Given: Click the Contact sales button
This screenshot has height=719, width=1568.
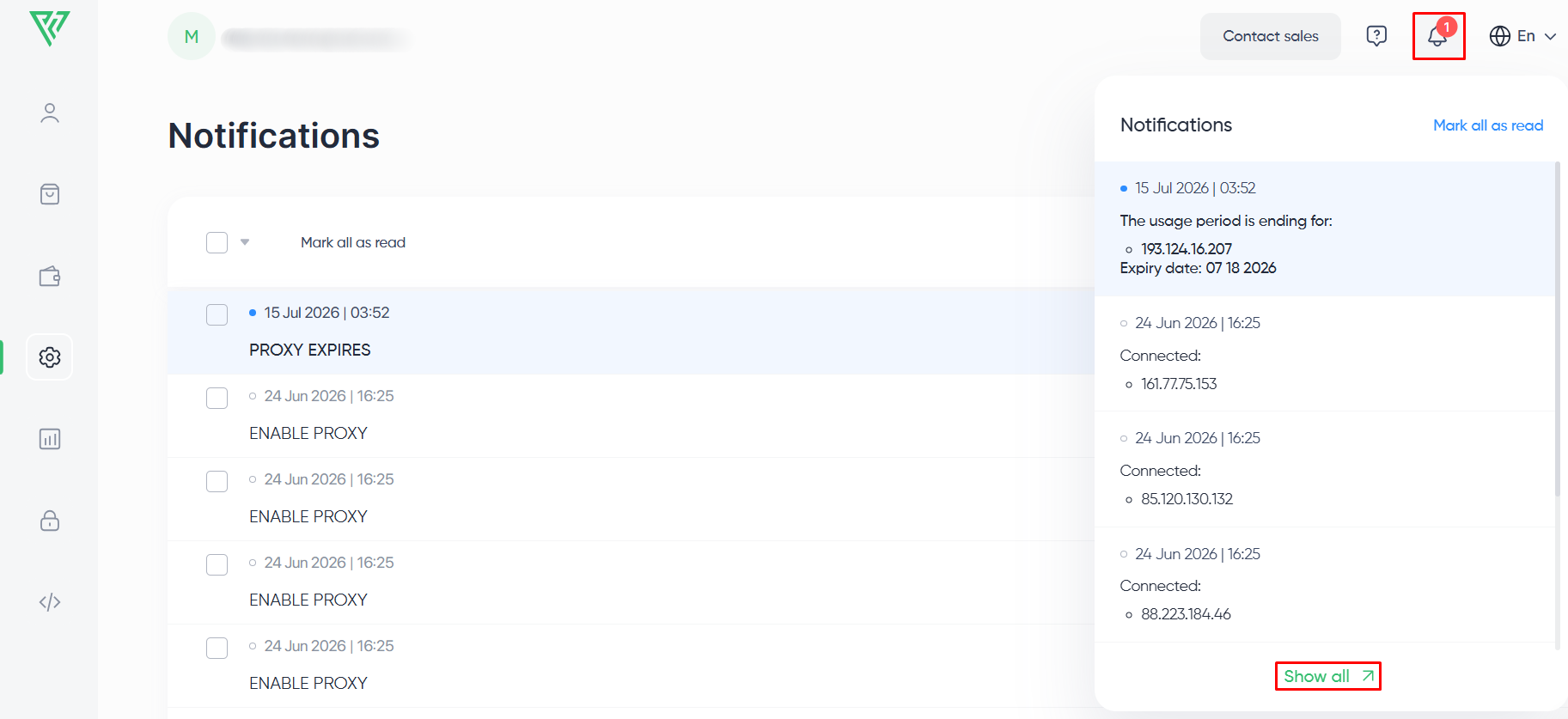Looking at the screenshot, I should [1270, 36].
